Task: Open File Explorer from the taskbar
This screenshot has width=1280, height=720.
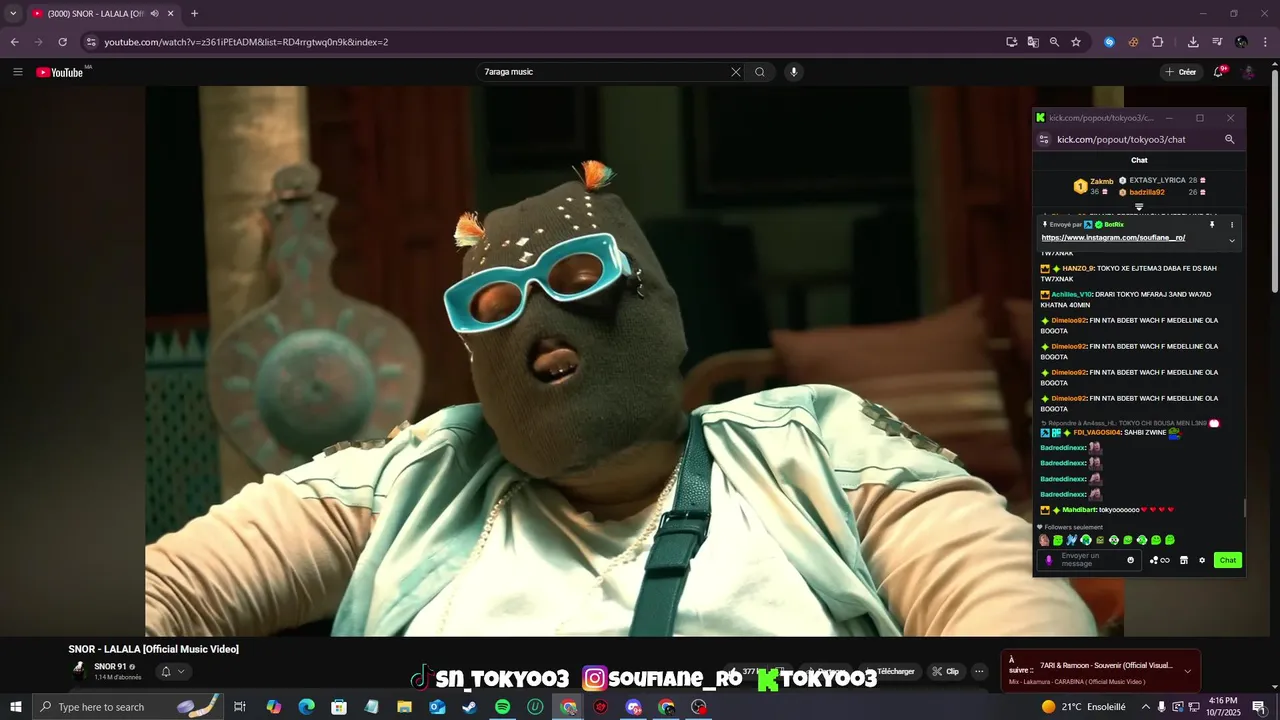Action: click(404, 707)
